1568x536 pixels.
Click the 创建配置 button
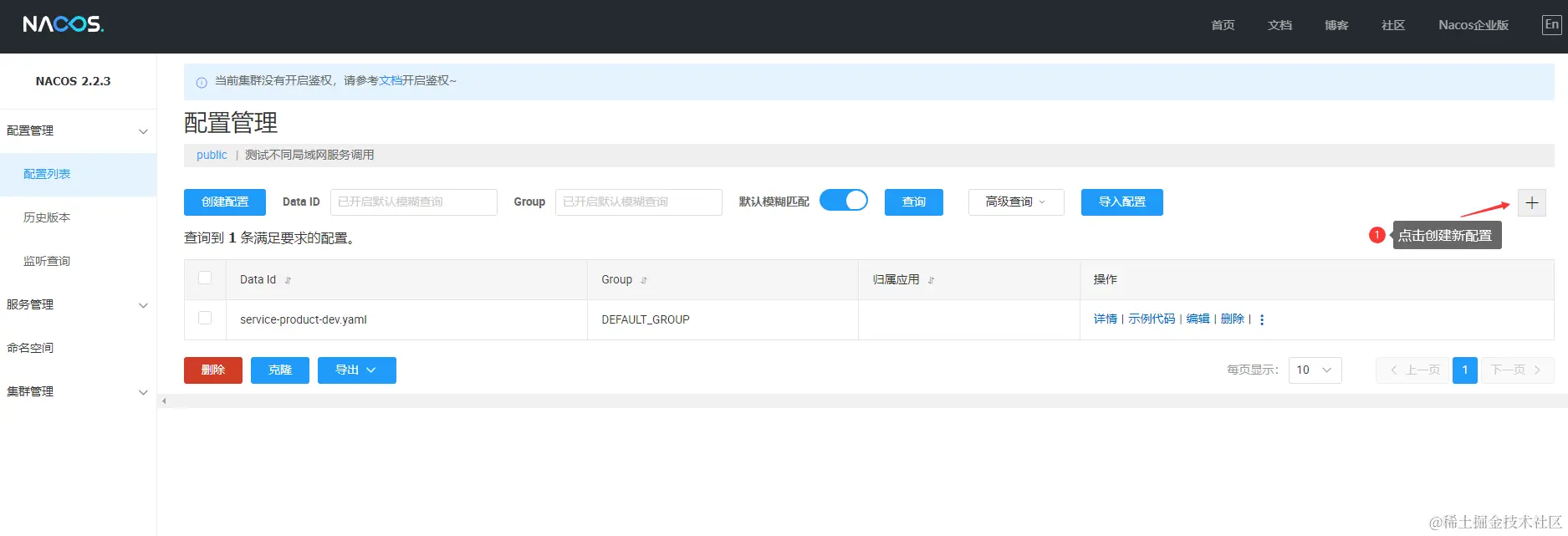click(x=225, y=202)
